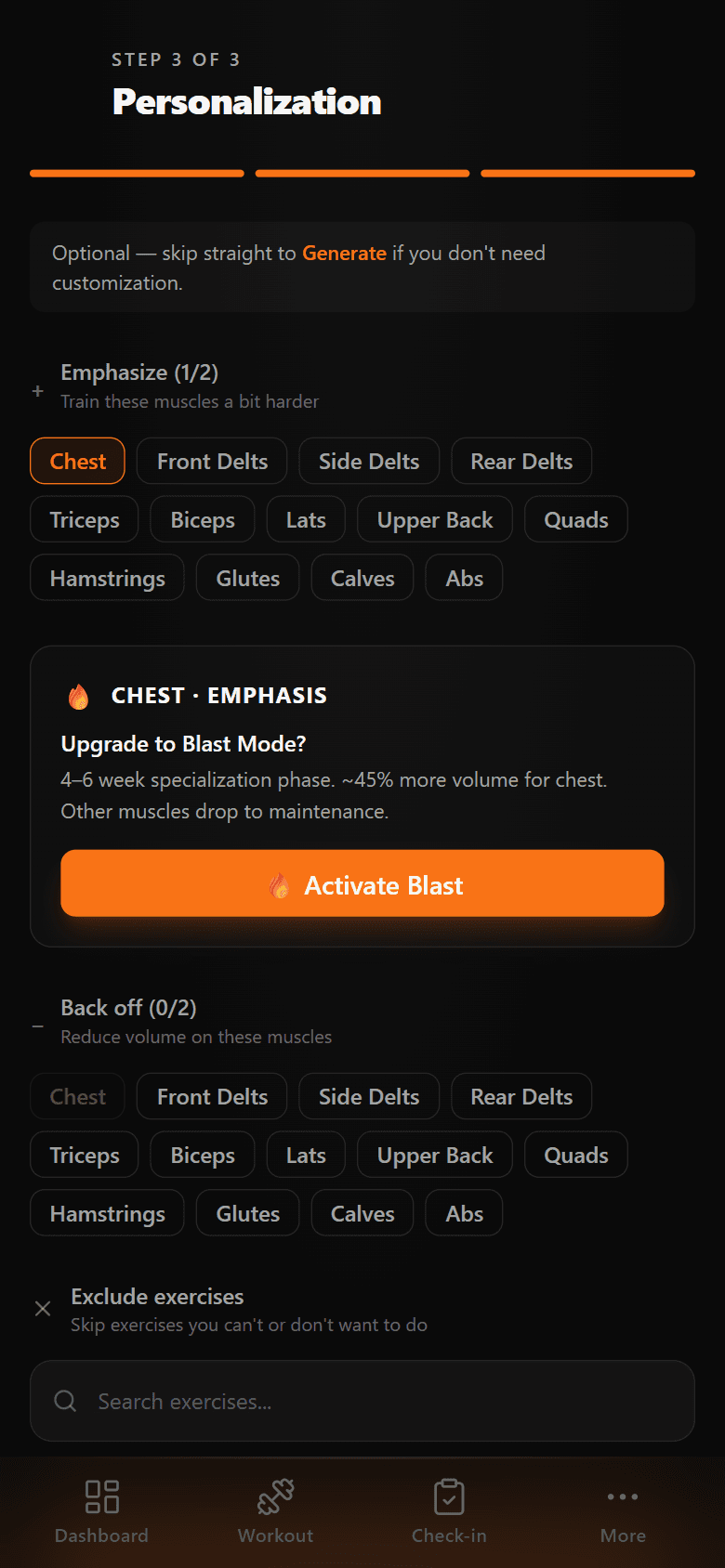This screenshot has height=1568, width=725.
Task: Select the Workout dumbbell icon
Action: tap(275, 1496)
